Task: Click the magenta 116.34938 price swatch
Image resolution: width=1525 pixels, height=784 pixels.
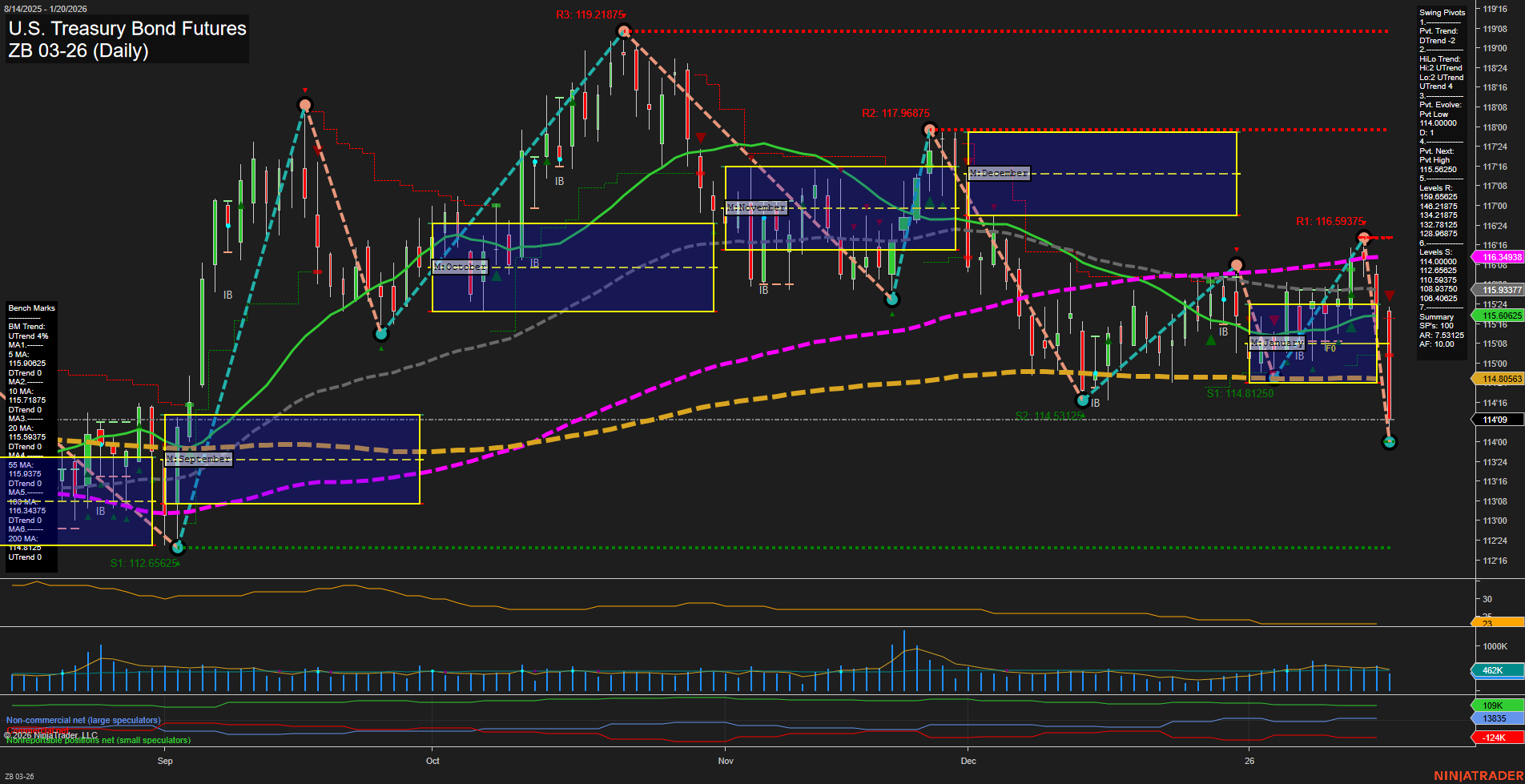Action: pyautogui.click(x=1497, y=257)
